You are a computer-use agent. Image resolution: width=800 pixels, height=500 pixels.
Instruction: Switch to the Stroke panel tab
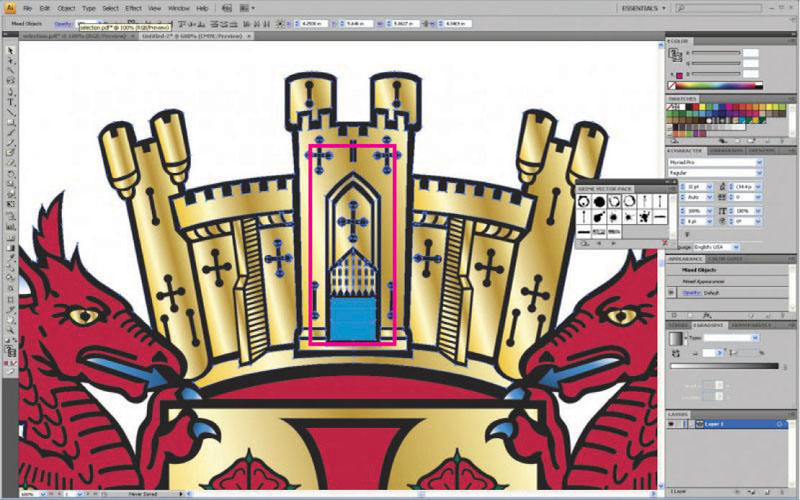(x=678, y=325)
